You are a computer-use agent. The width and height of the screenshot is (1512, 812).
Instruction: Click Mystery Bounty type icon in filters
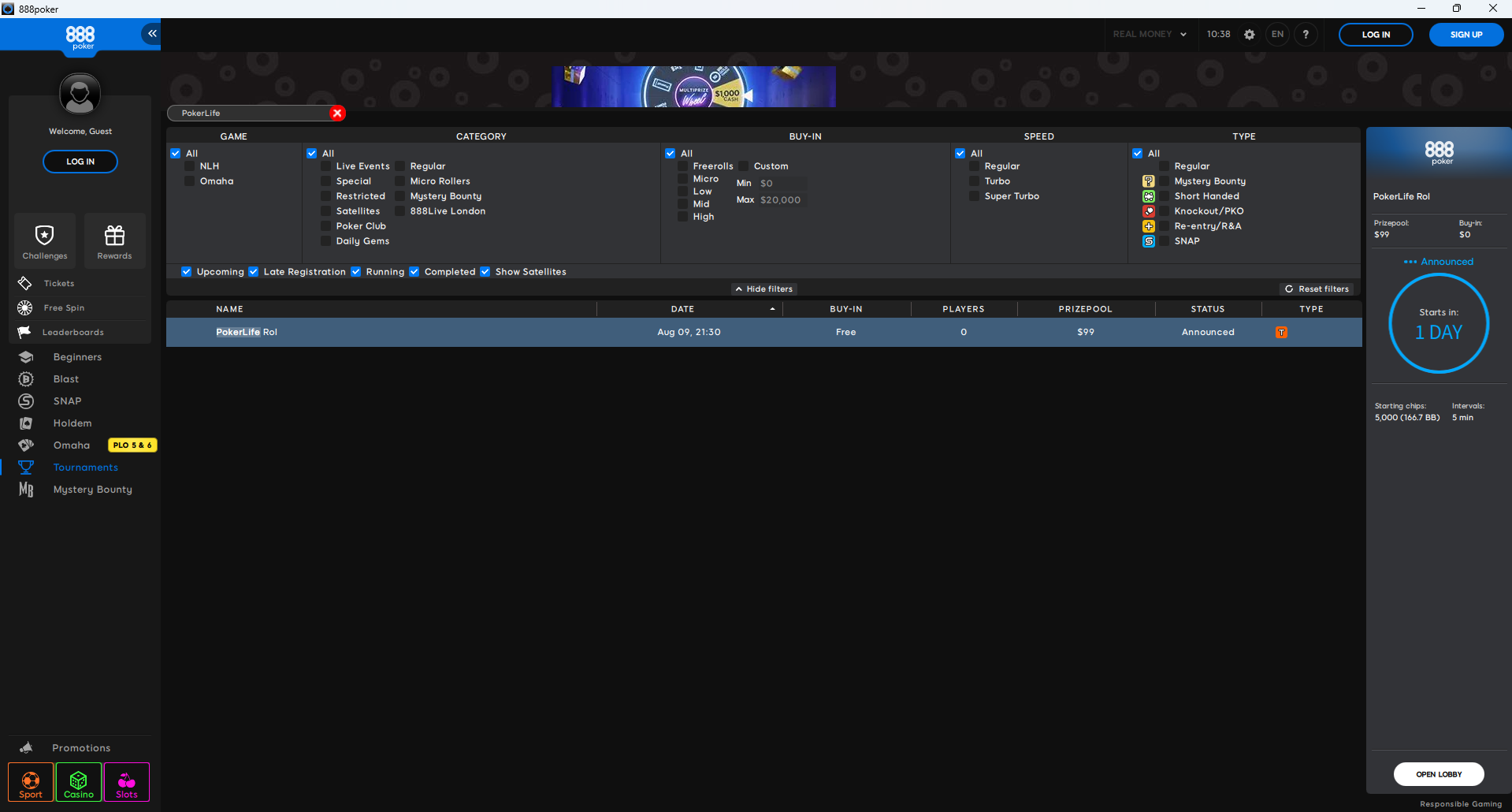click(1149, 181)
